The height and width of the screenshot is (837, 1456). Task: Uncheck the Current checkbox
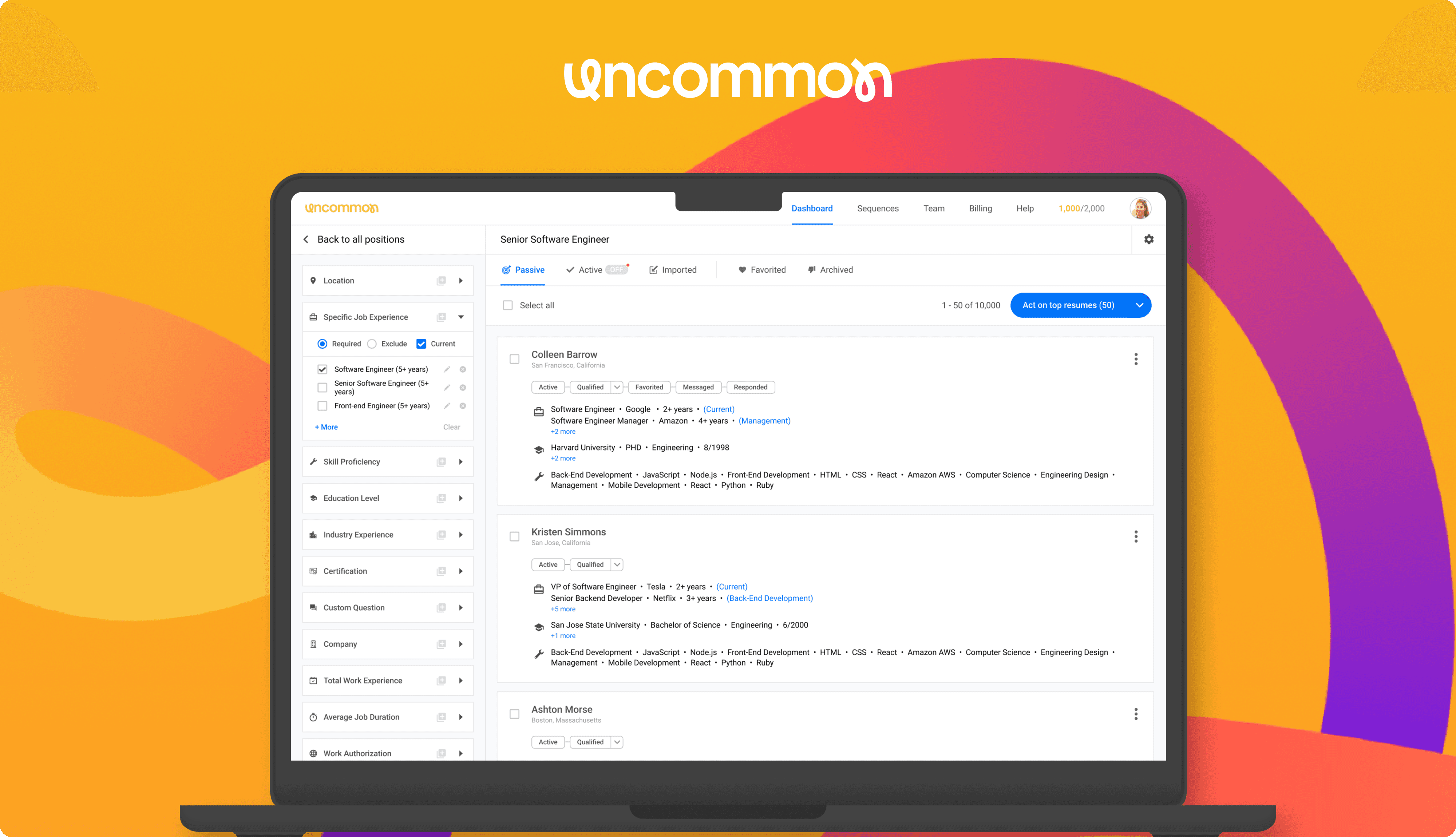click(x=422, y=344)
